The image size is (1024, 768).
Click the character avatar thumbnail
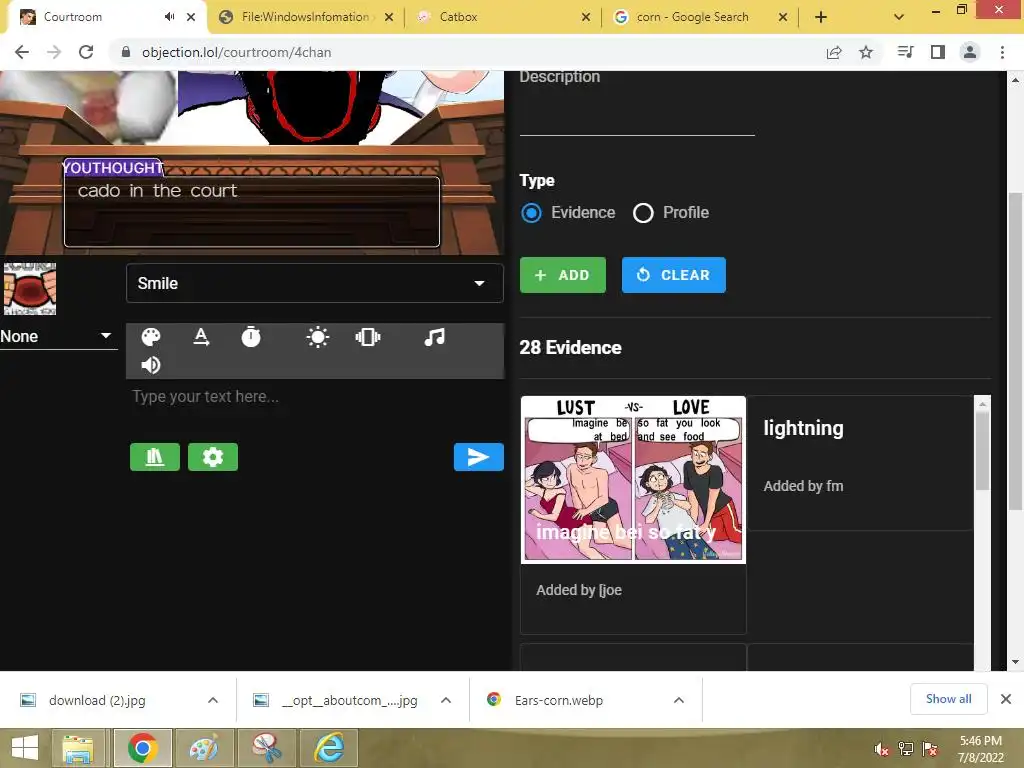[x=30, y=289]
